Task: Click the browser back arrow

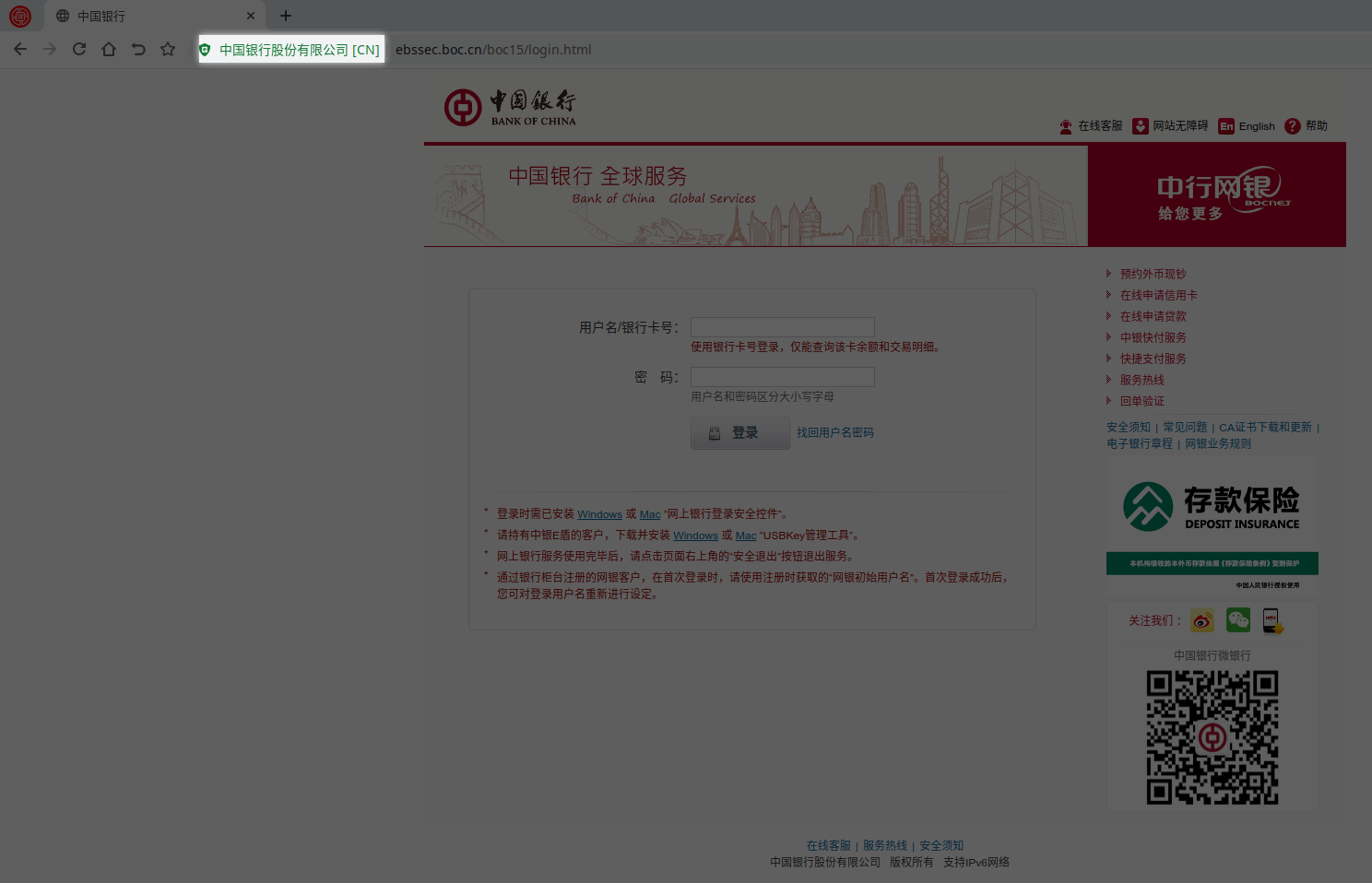Action: (20, 50)
